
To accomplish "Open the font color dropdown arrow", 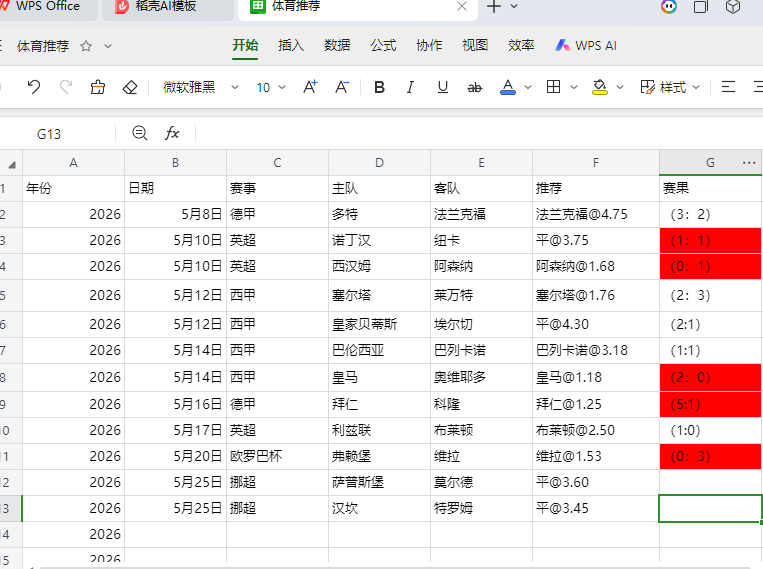I will [x=528, y=88].
